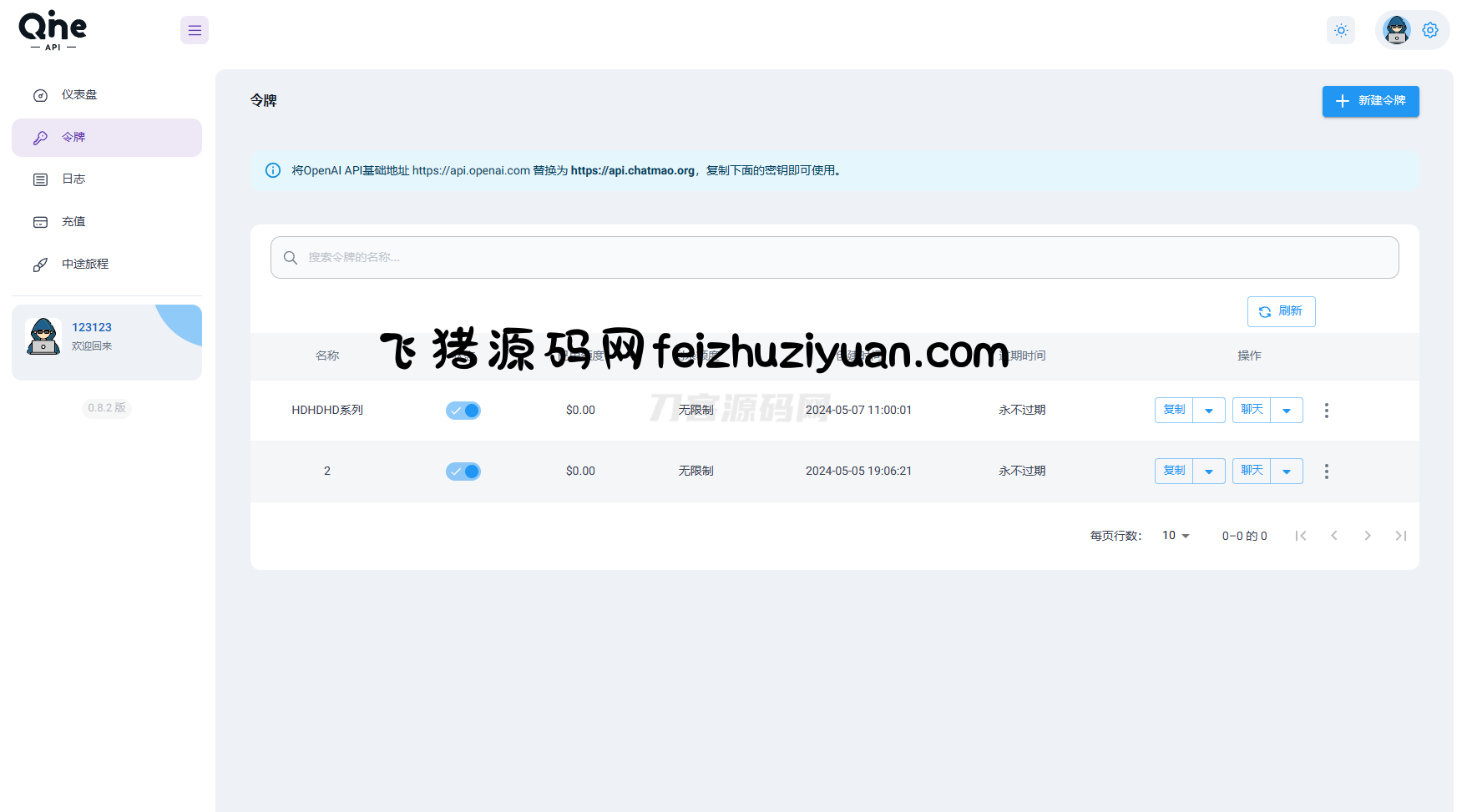Click the hamburger menu collapse icon
The width and height of the screenshot is (1467, 812).
click(195, 31)
